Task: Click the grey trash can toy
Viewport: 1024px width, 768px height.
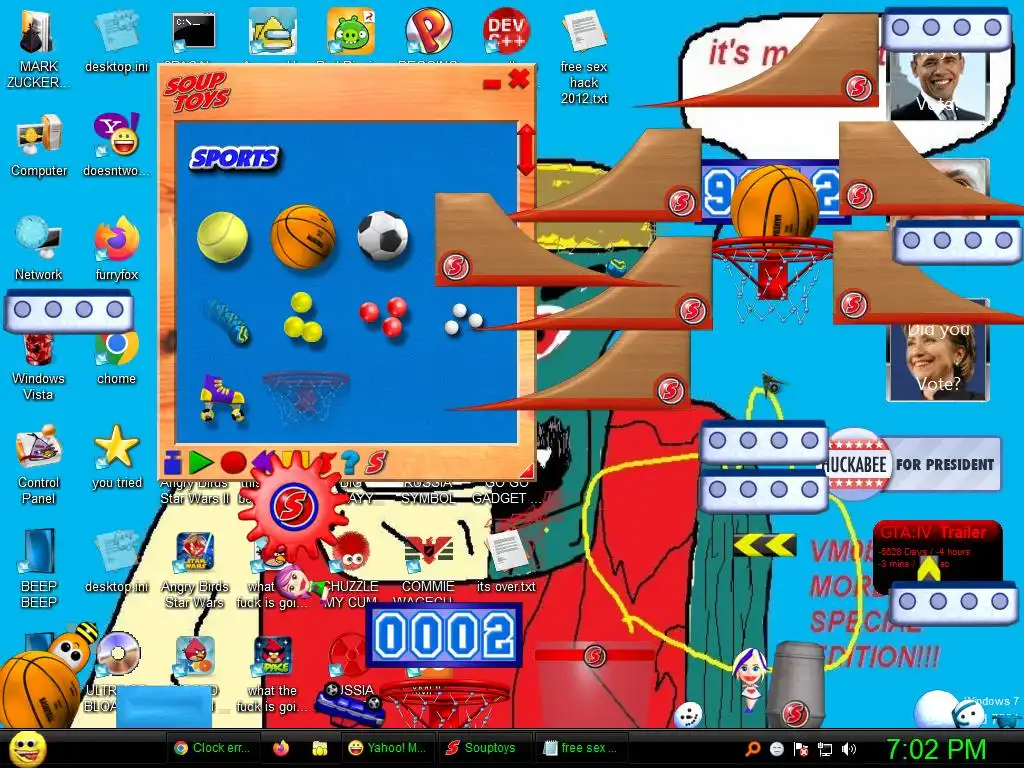Action: pos(795,684)
